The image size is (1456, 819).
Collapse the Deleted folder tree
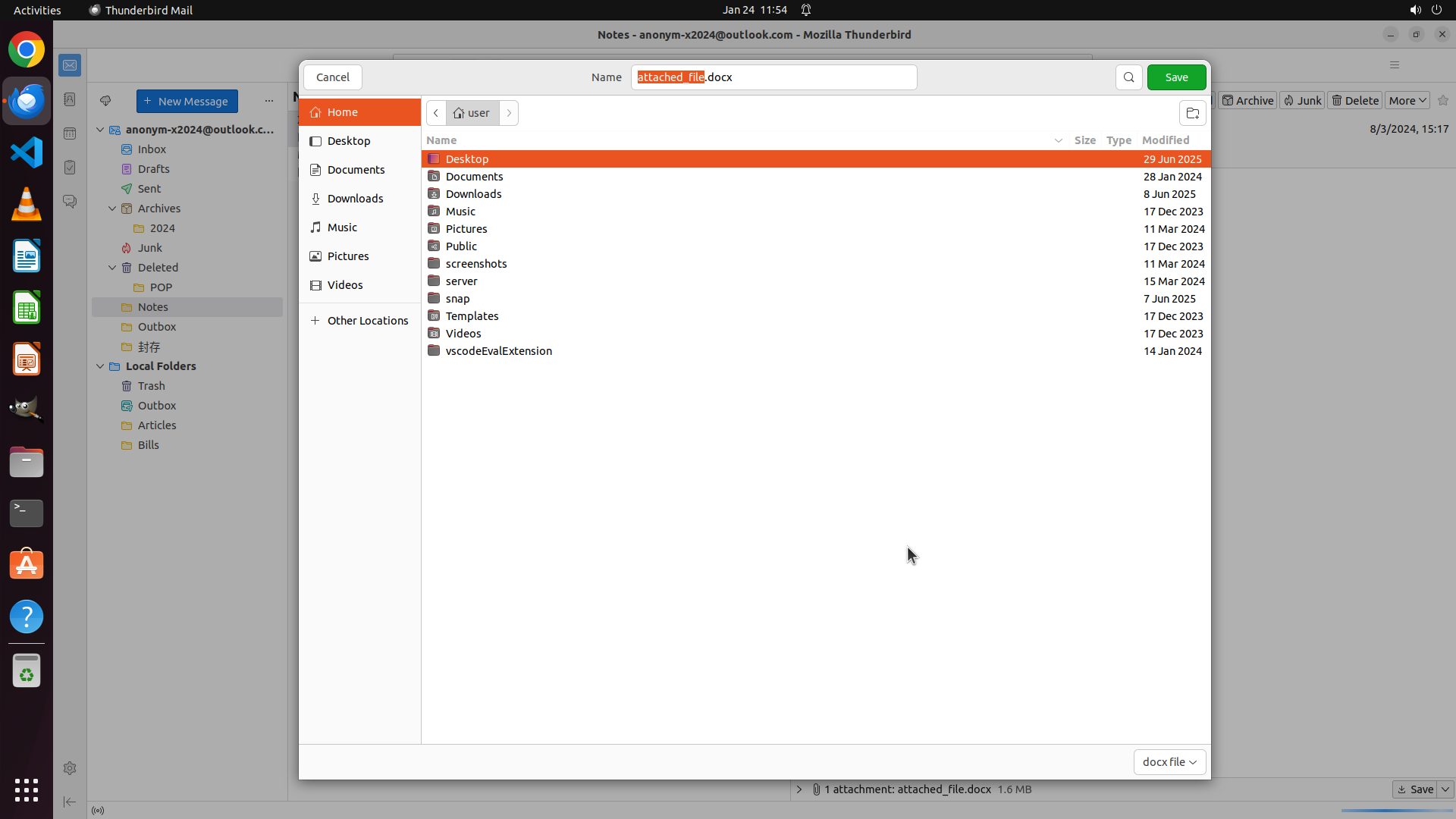112,268
